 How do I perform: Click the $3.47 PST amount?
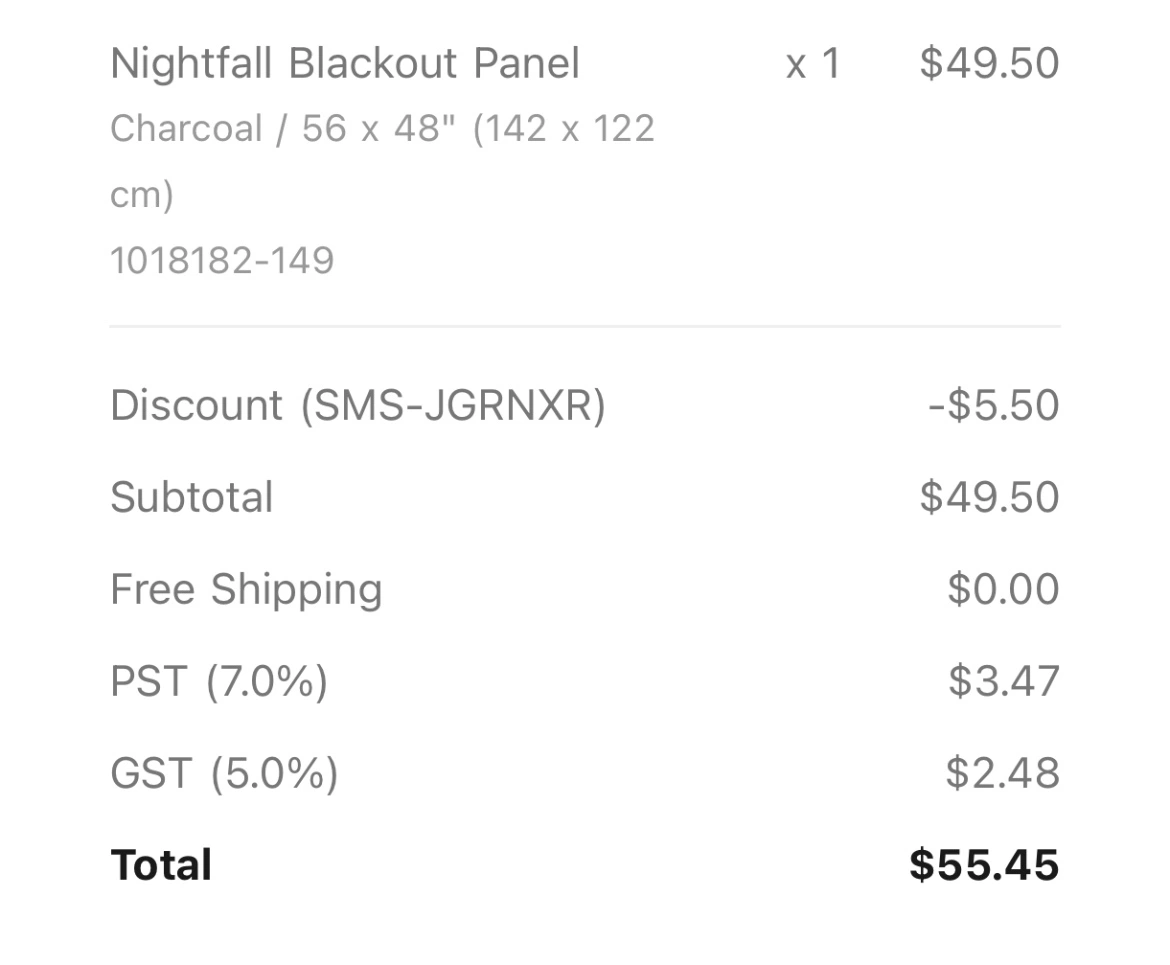click(1004, 681)
